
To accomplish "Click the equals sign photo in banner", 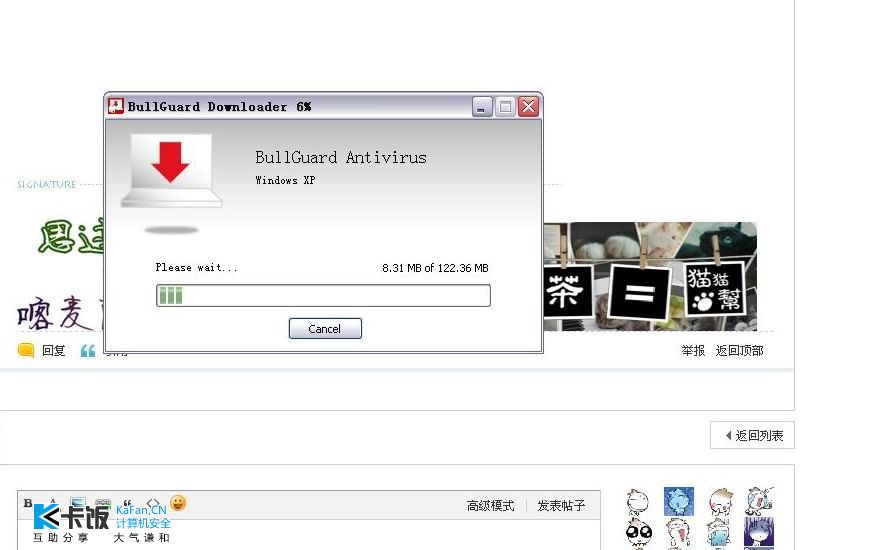I will [639, 292].
